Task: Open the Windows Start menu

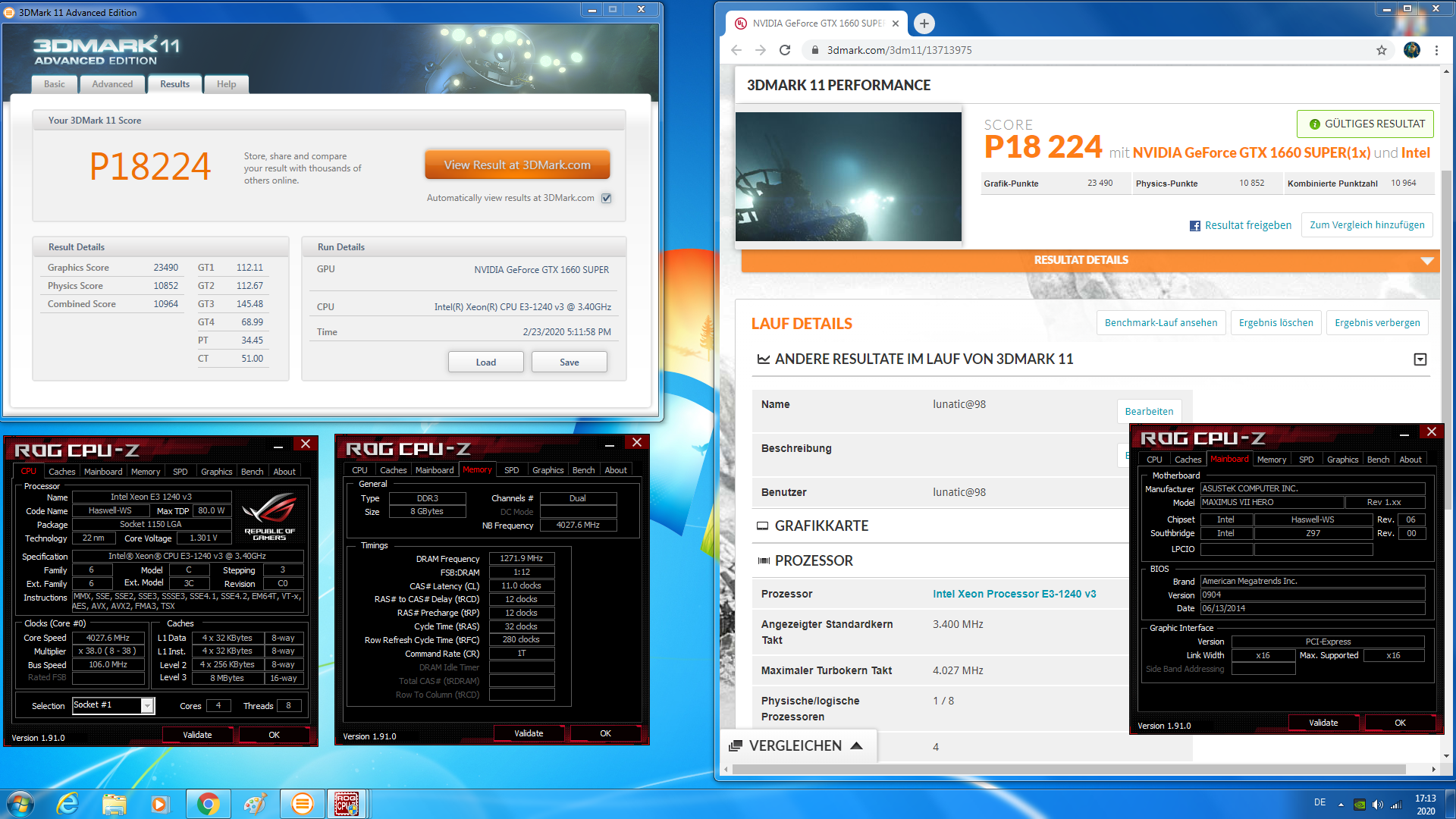Action: [x=20, y=804]
